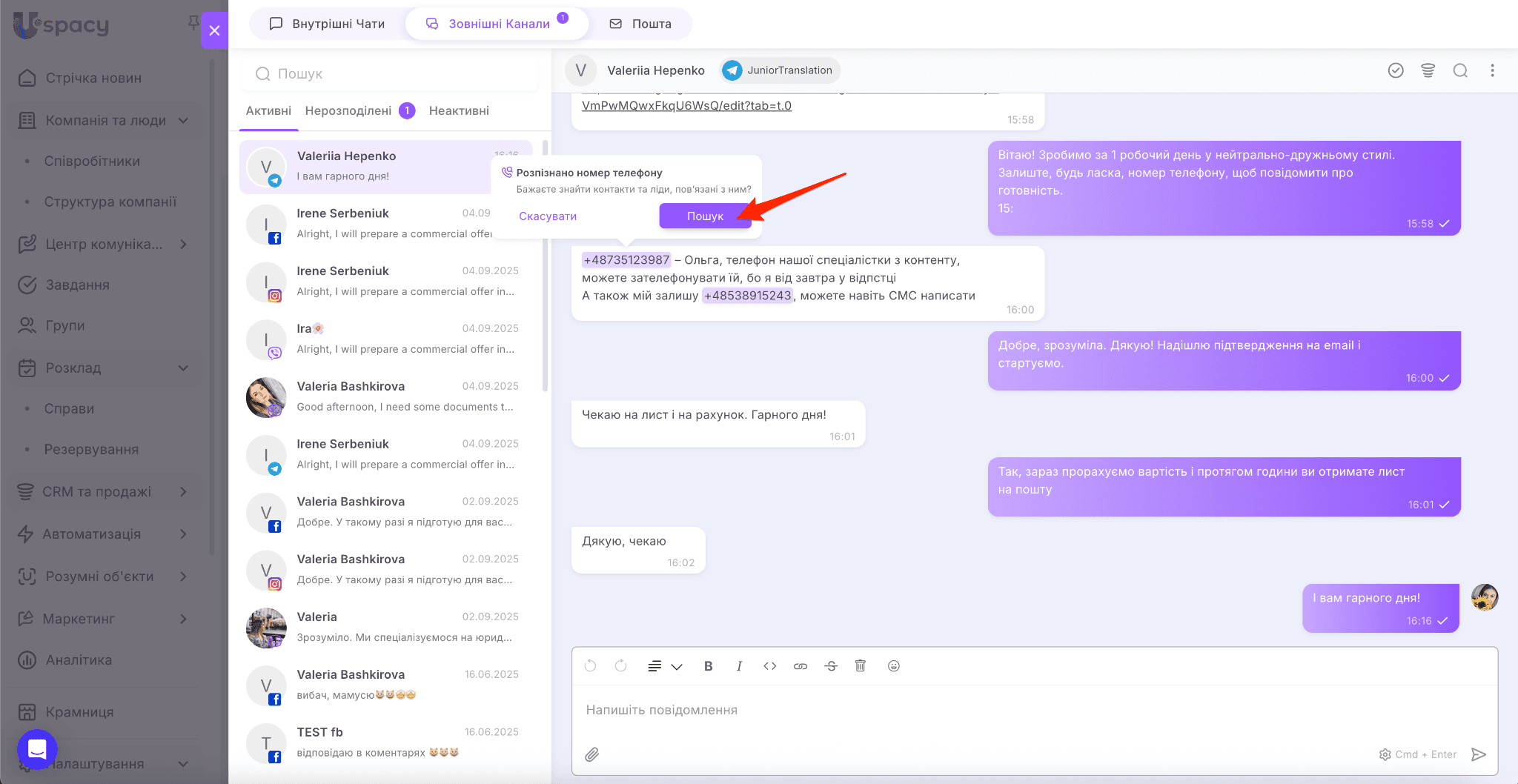Screen dimensions: 1518x784
Task: Click the paperclip attach file icon
Action: tap(591, 754)
